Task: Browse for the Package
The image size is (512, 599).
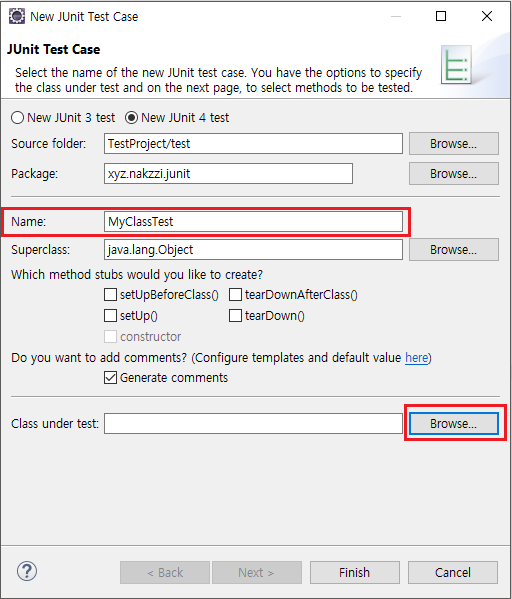Action: (454, 173)
